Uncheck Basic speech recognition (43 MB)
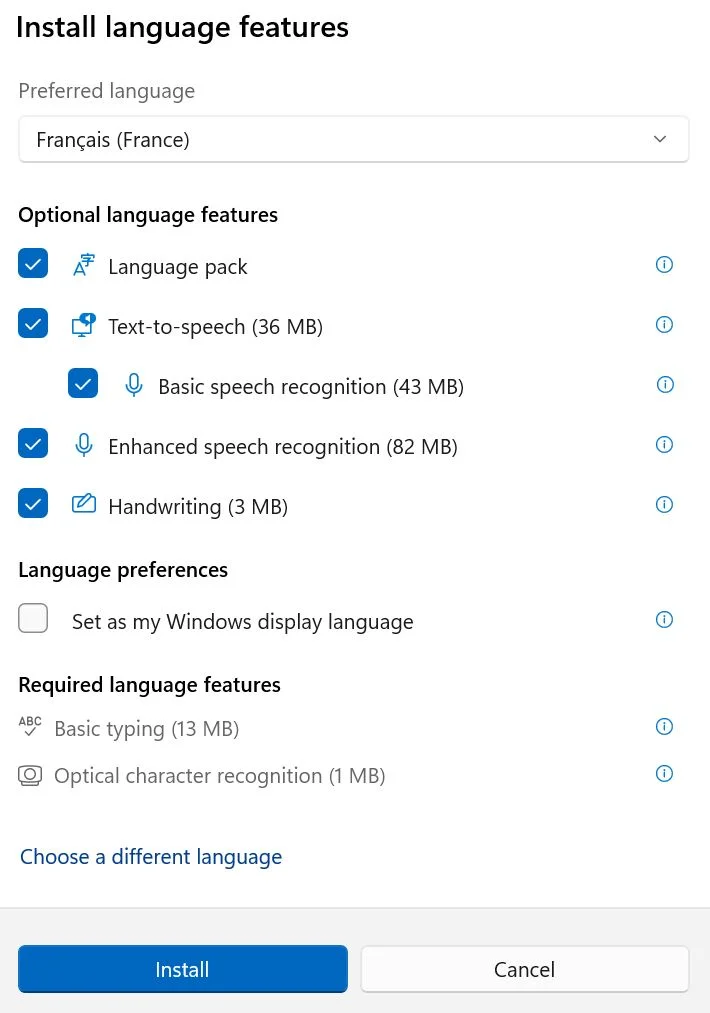Screen dimensions: 710x1013 click(x=83, y=383)
